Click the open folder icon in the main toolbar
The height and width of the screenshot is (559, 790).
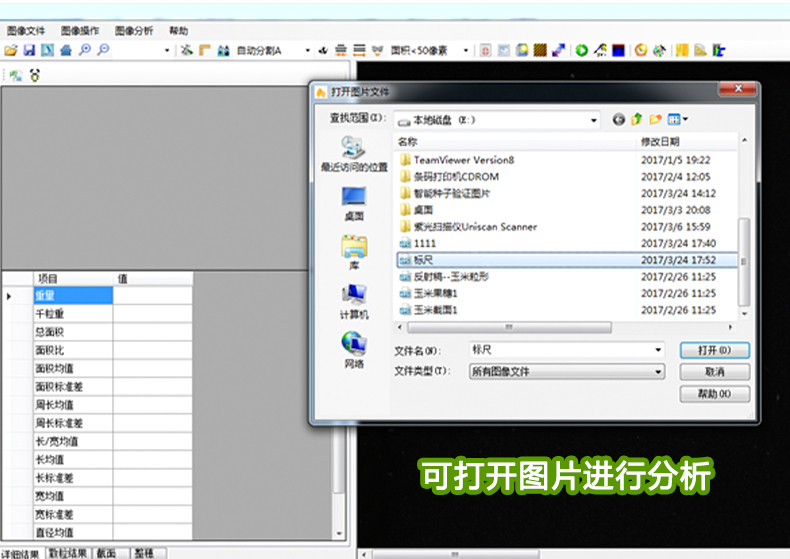11,50
